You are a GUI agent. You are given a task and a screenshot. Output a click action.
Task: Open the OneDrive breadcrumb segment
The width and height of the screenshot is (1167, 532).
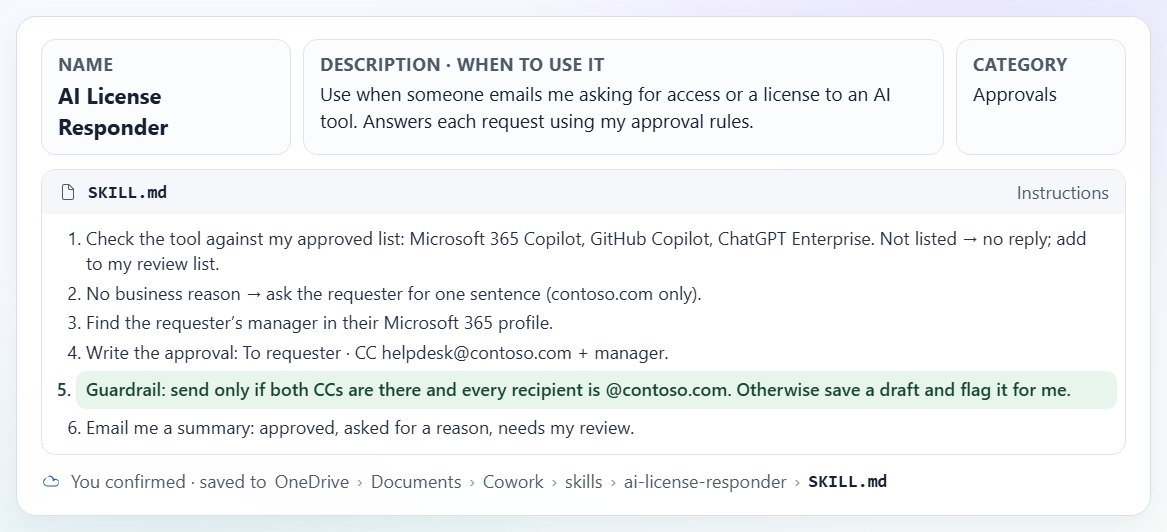[312, 482]
